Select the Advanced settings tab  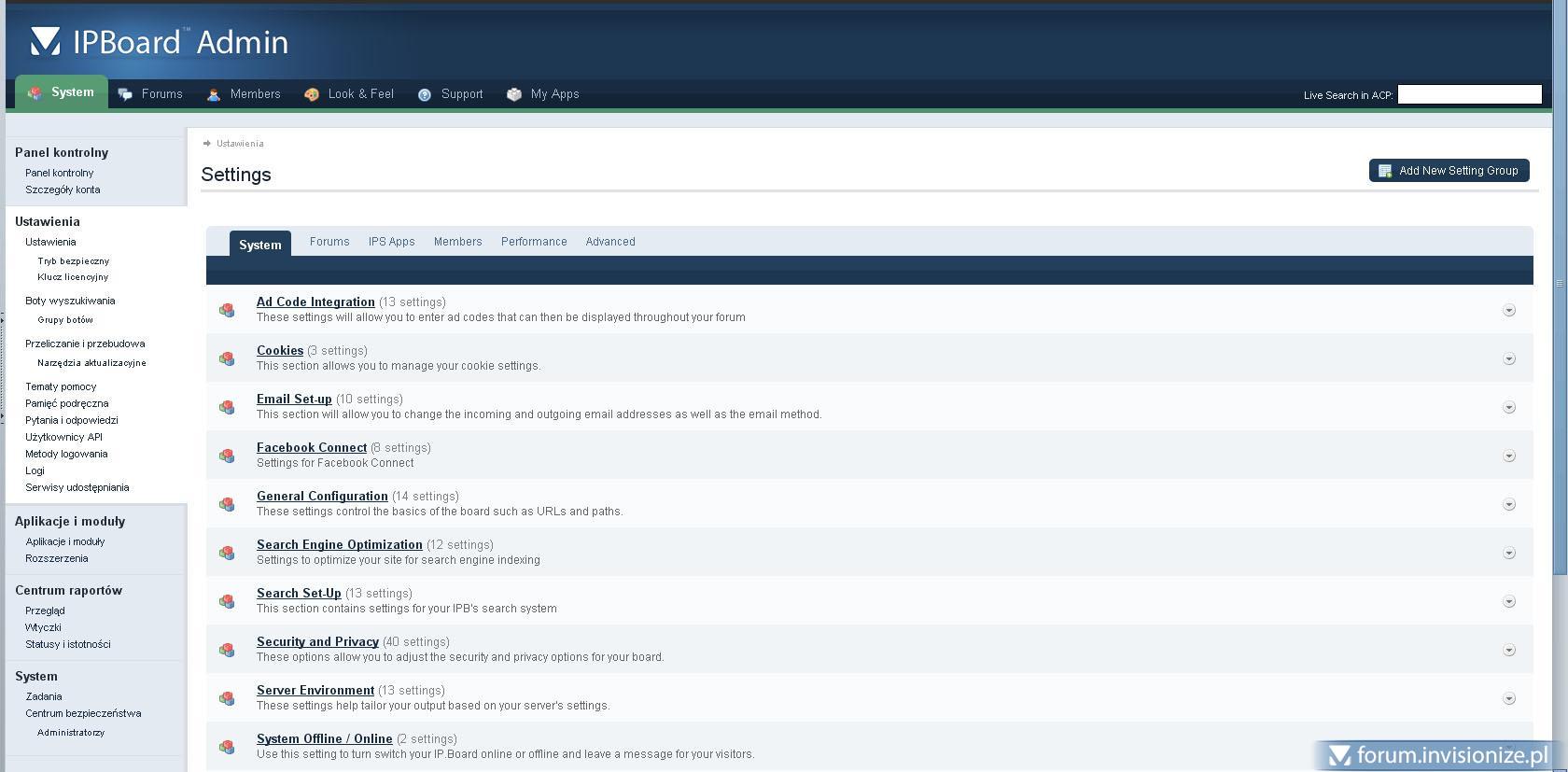point(610,242)
